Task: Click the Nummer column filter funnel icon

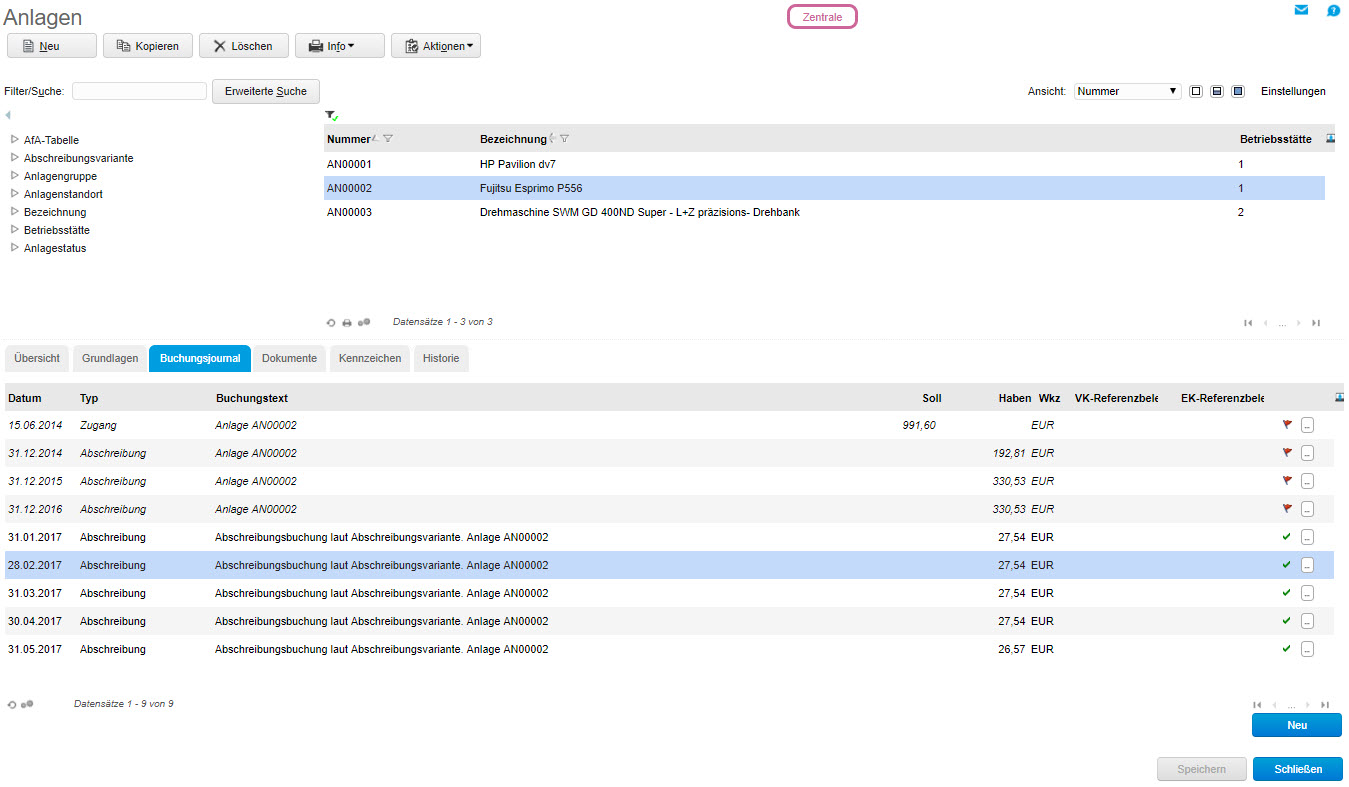Action: pos(388,139)
